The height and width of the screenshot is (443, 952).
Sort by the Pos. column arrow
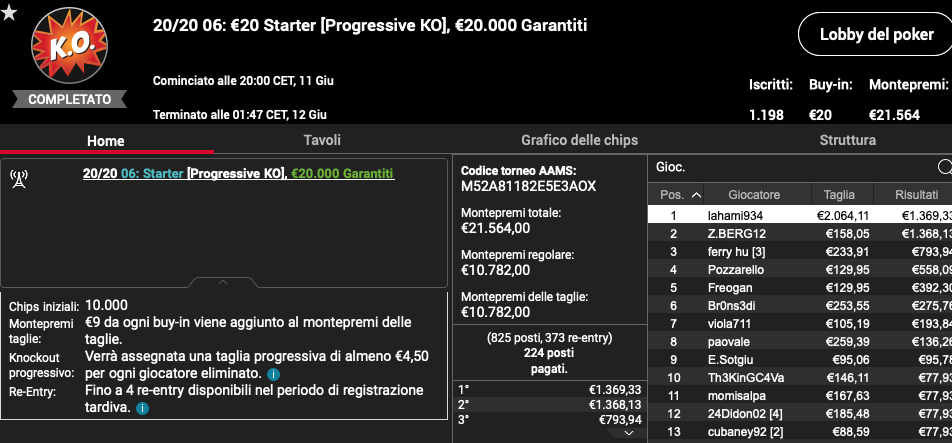(x=696, y=195)
